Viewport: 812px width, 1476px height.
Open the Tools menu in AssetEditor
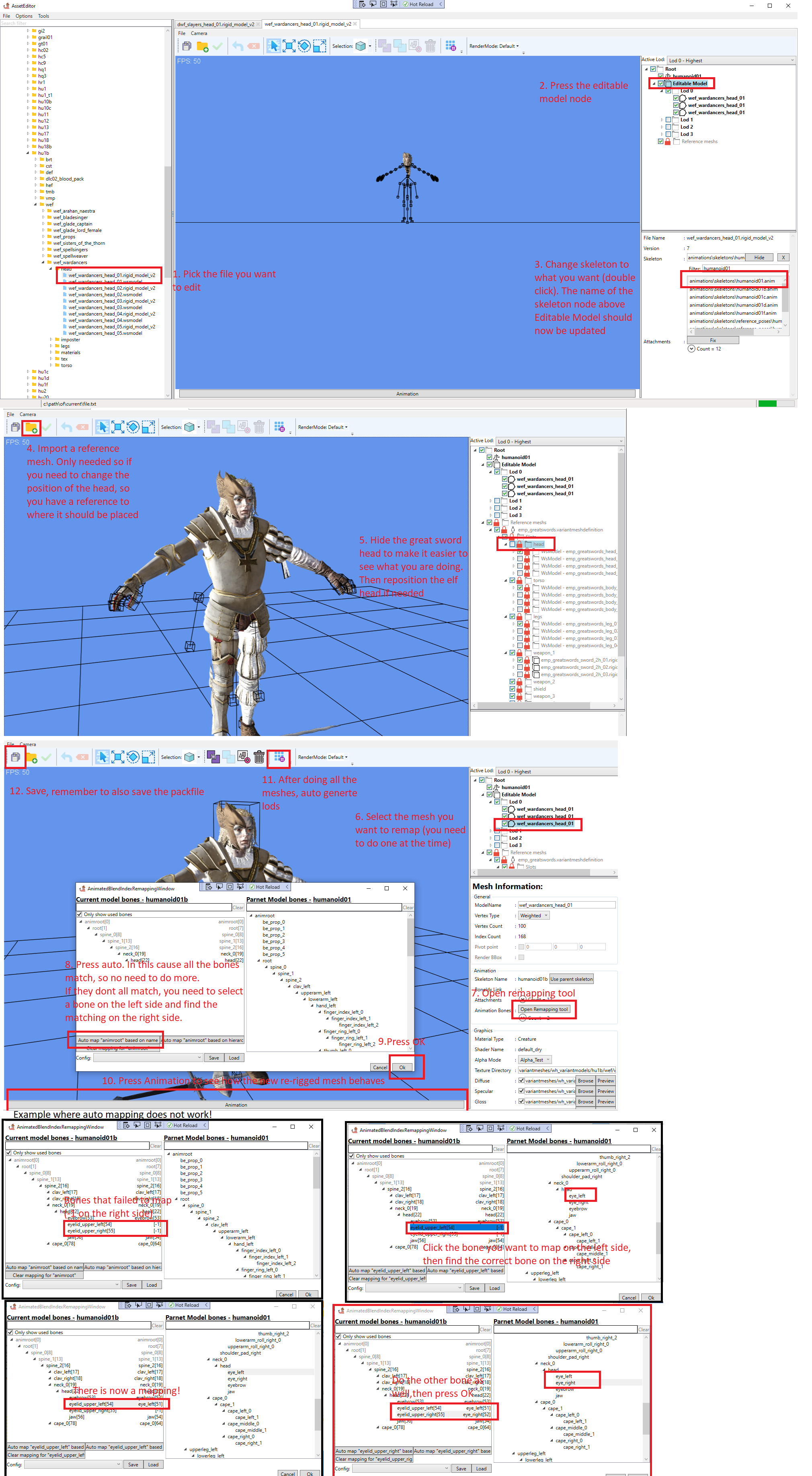tap(43, 16)
